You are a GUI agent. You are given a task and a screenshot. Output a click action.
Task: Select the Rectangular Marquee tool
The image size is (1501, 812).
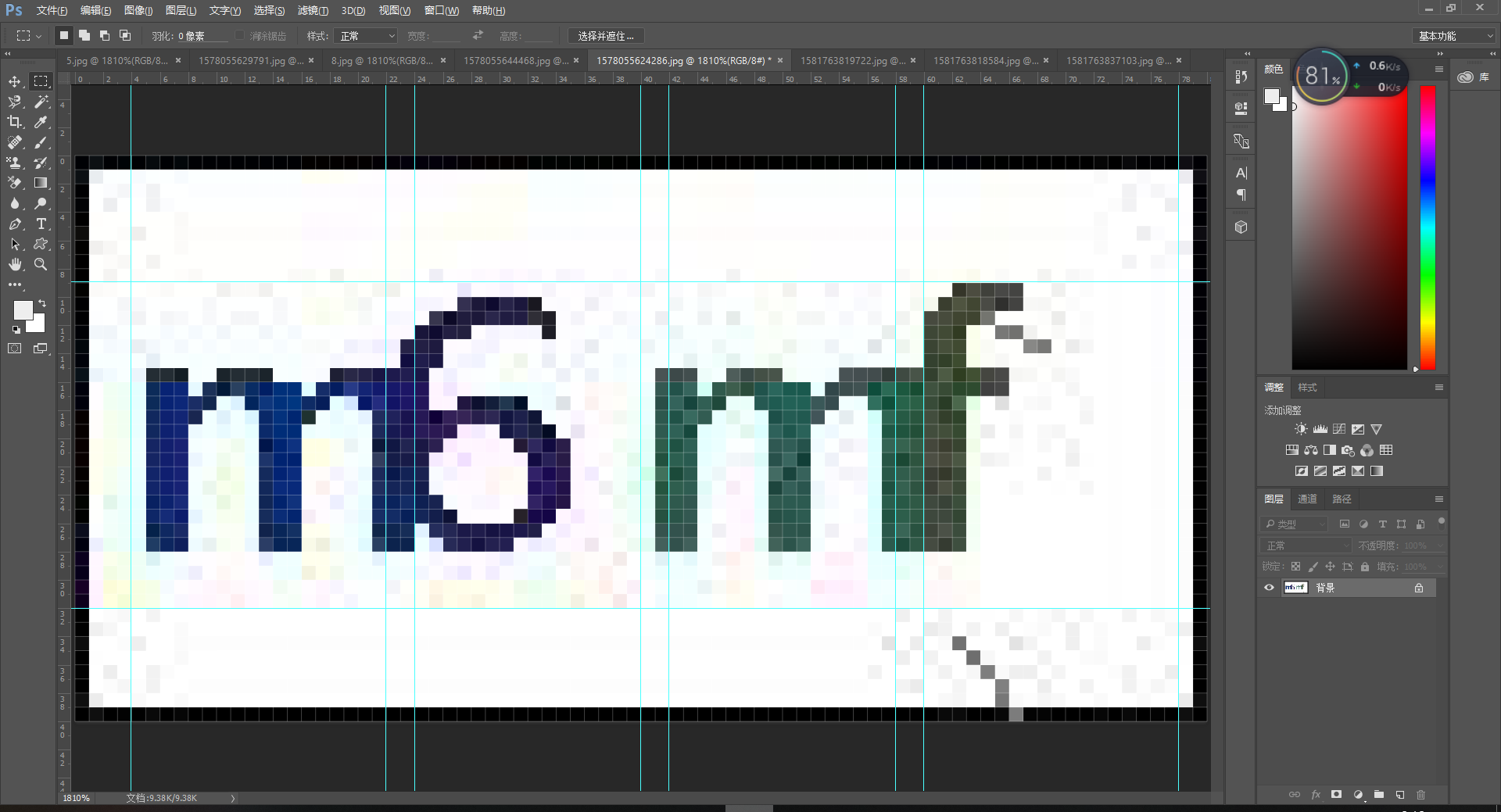click(41, 81)
